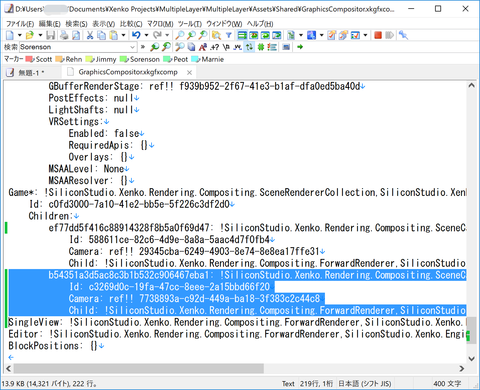Create a new file with toolbar icon
The height and width of the screenshot is (390, 480).
[x=10, y=35]
